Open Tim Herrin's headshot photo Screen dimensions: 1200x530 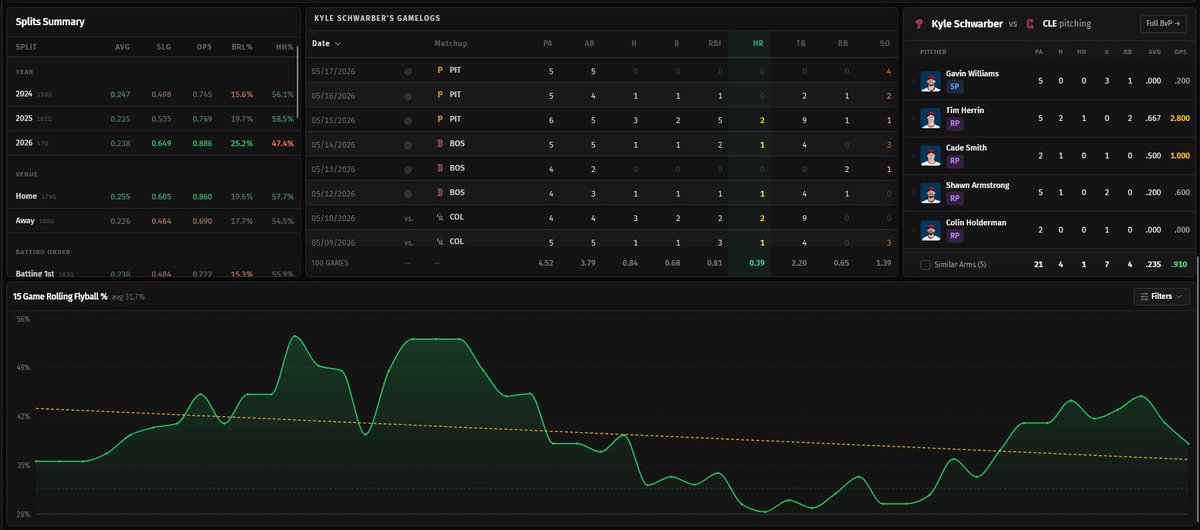pyautogui.click(x=931, y=118)
